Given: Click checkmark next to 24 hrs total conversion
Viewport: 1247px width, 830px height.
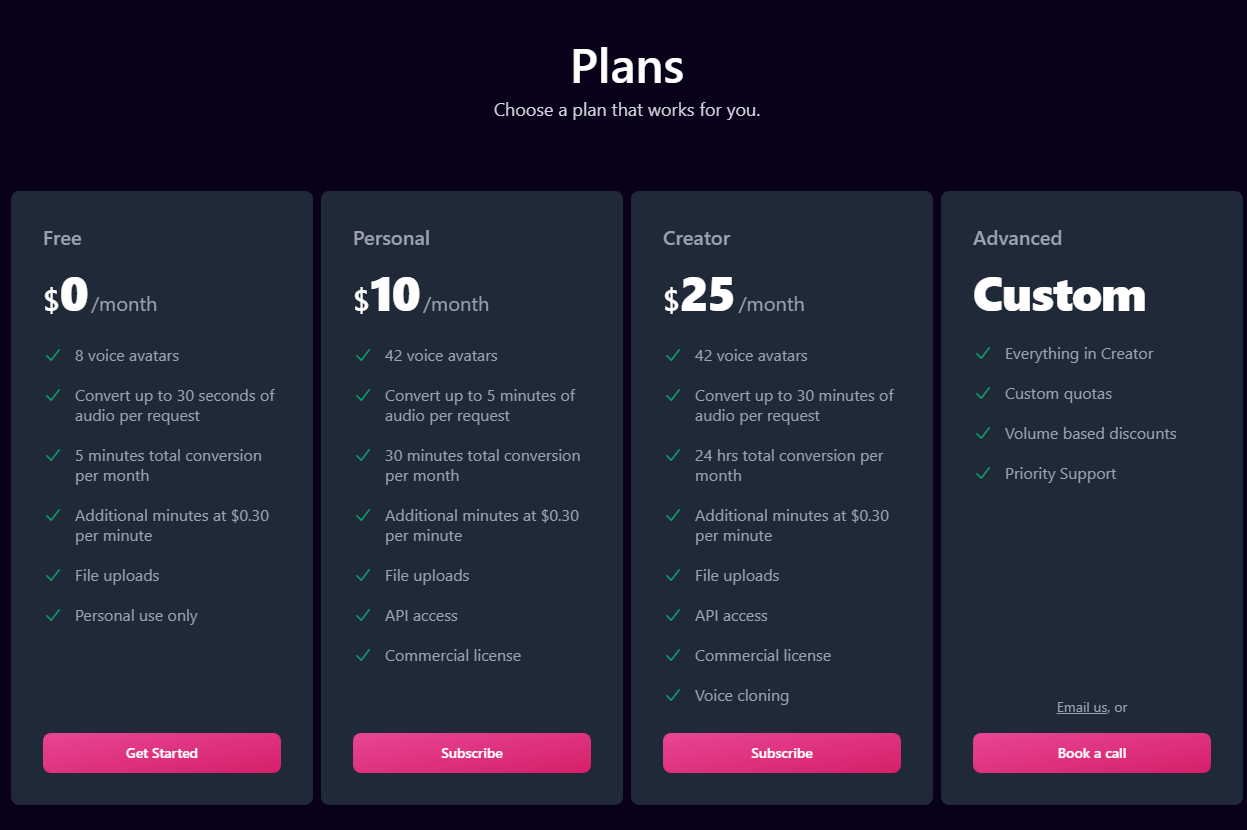Looking at the screenshot, I should [673, 455].
